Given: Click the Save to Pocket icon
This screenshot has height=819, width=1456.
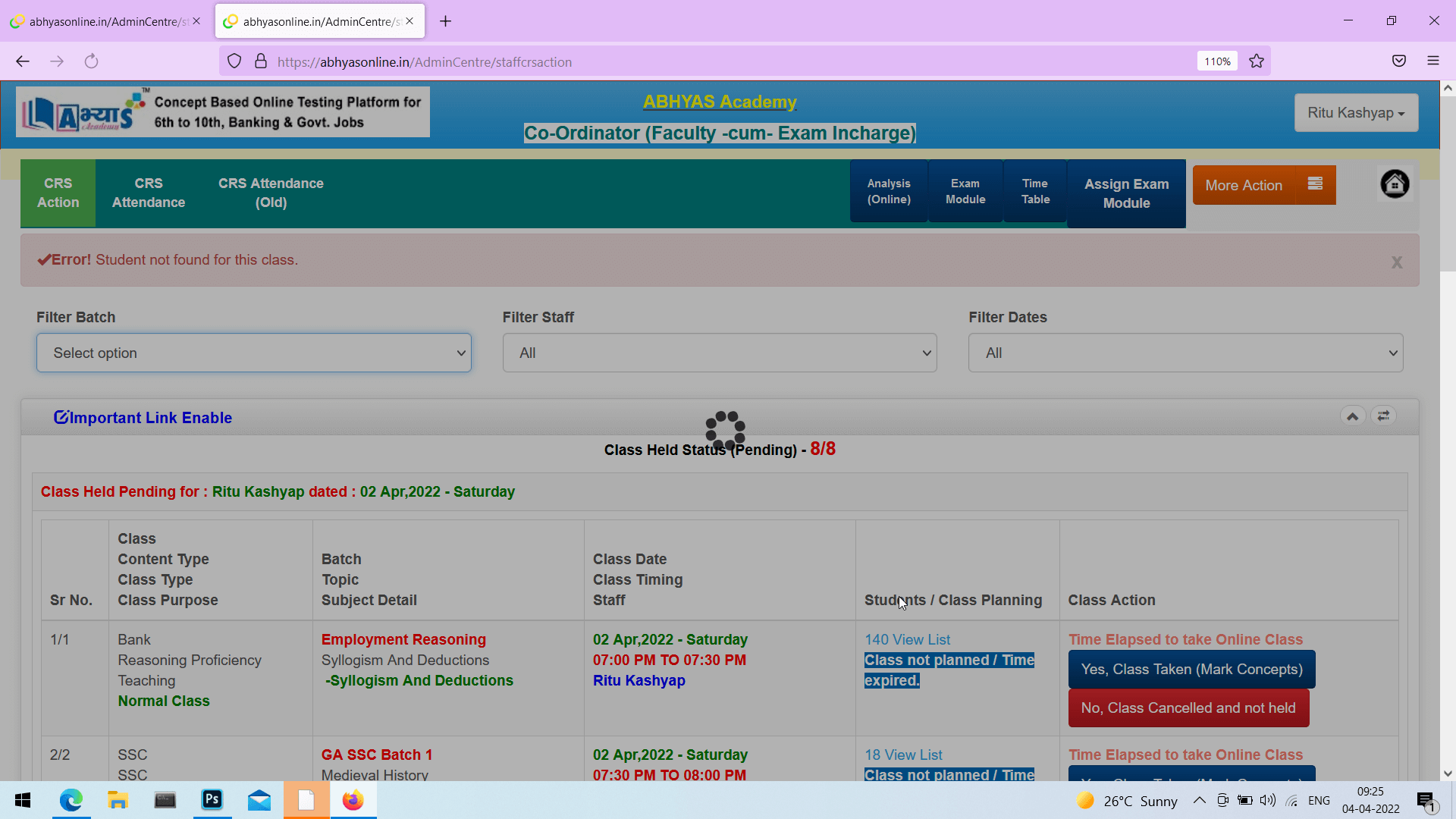Looking at the screenshot, I should 1398,61.
